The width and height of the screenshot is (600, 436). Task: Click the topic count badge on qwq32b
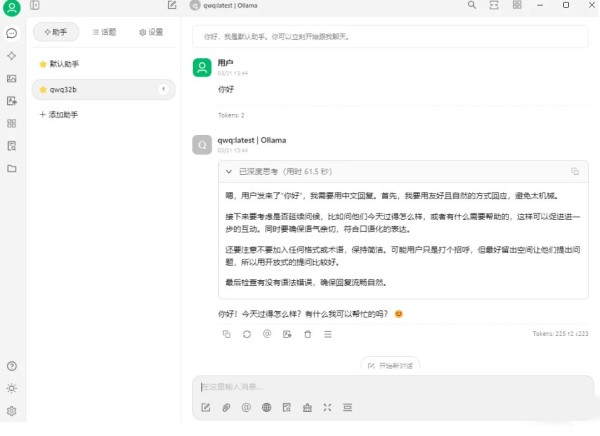163,89
